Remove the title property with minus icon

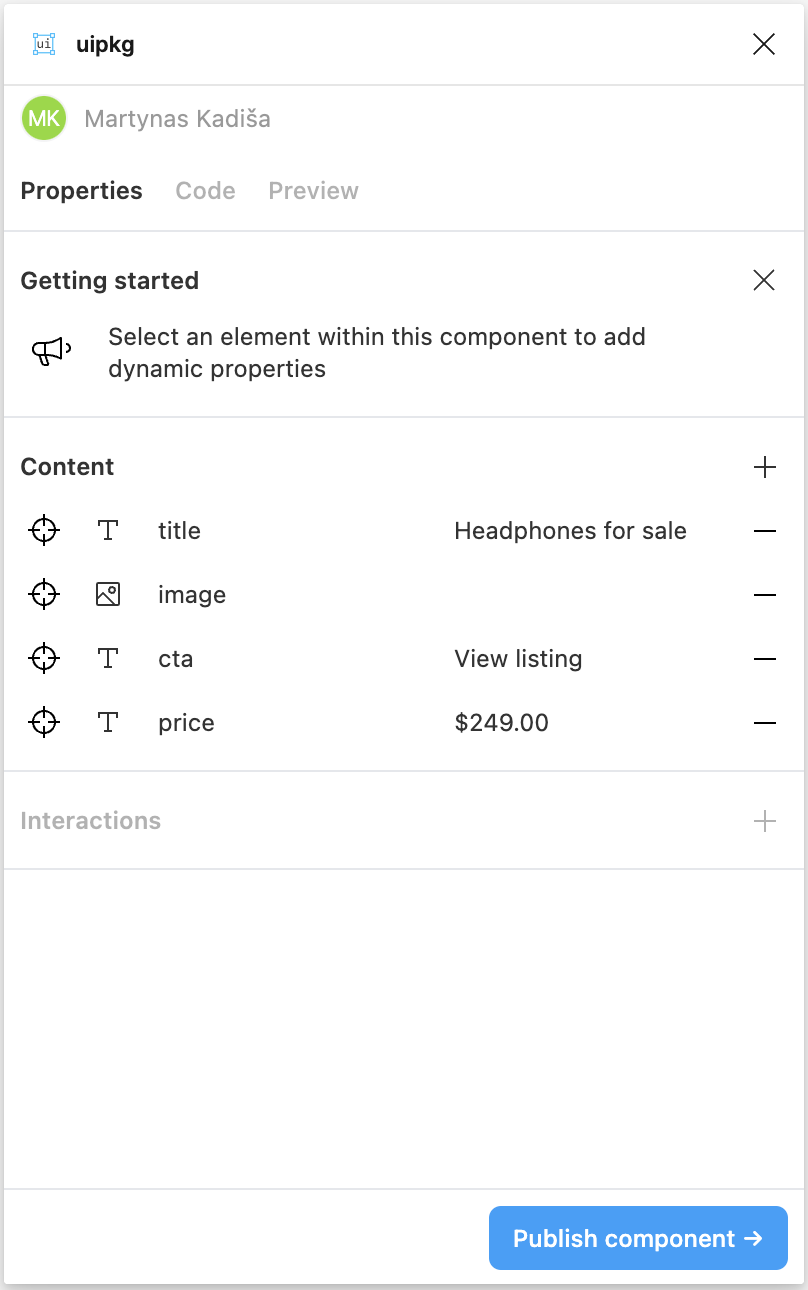tap(765, 531)
